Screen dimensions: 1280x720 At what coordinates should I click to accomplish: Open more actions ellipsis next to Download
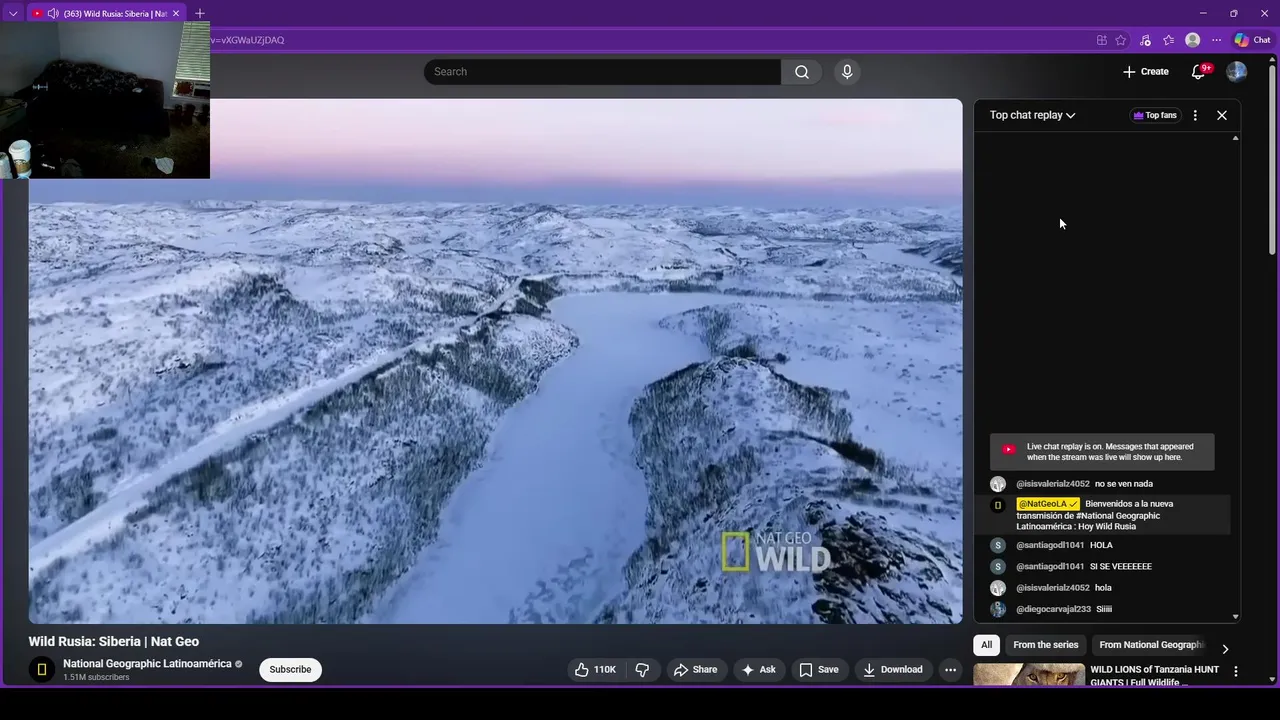point(951,670)
